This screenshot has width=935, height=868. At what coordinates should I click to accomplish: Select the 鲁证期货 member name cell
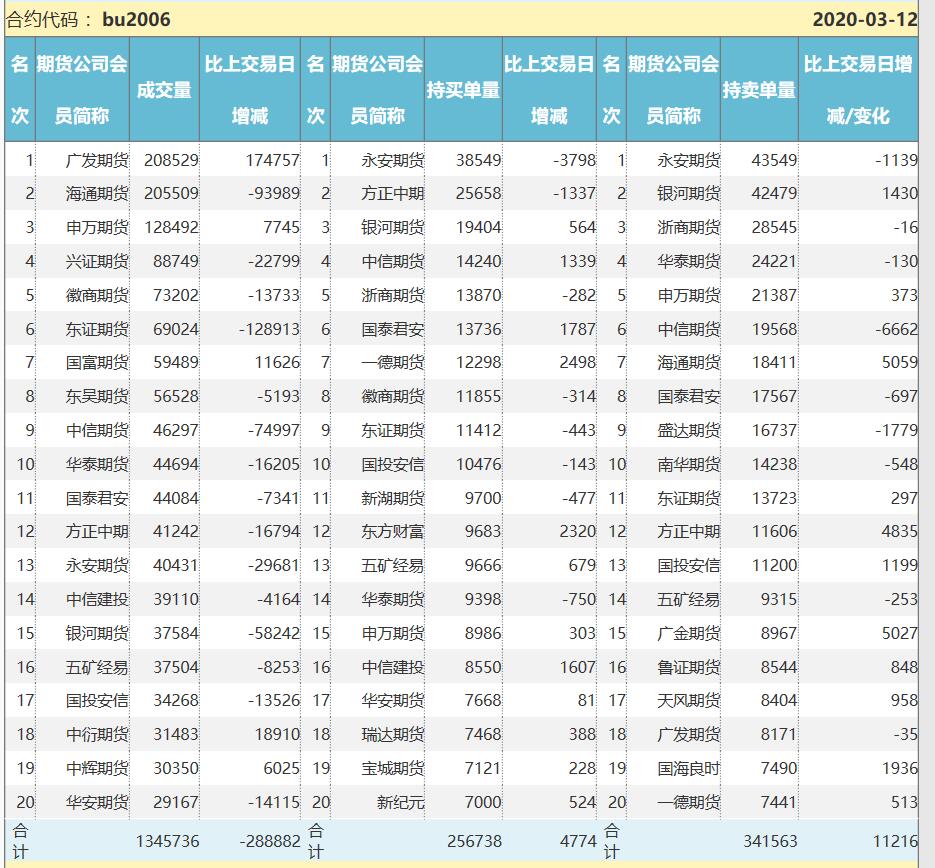688,667
